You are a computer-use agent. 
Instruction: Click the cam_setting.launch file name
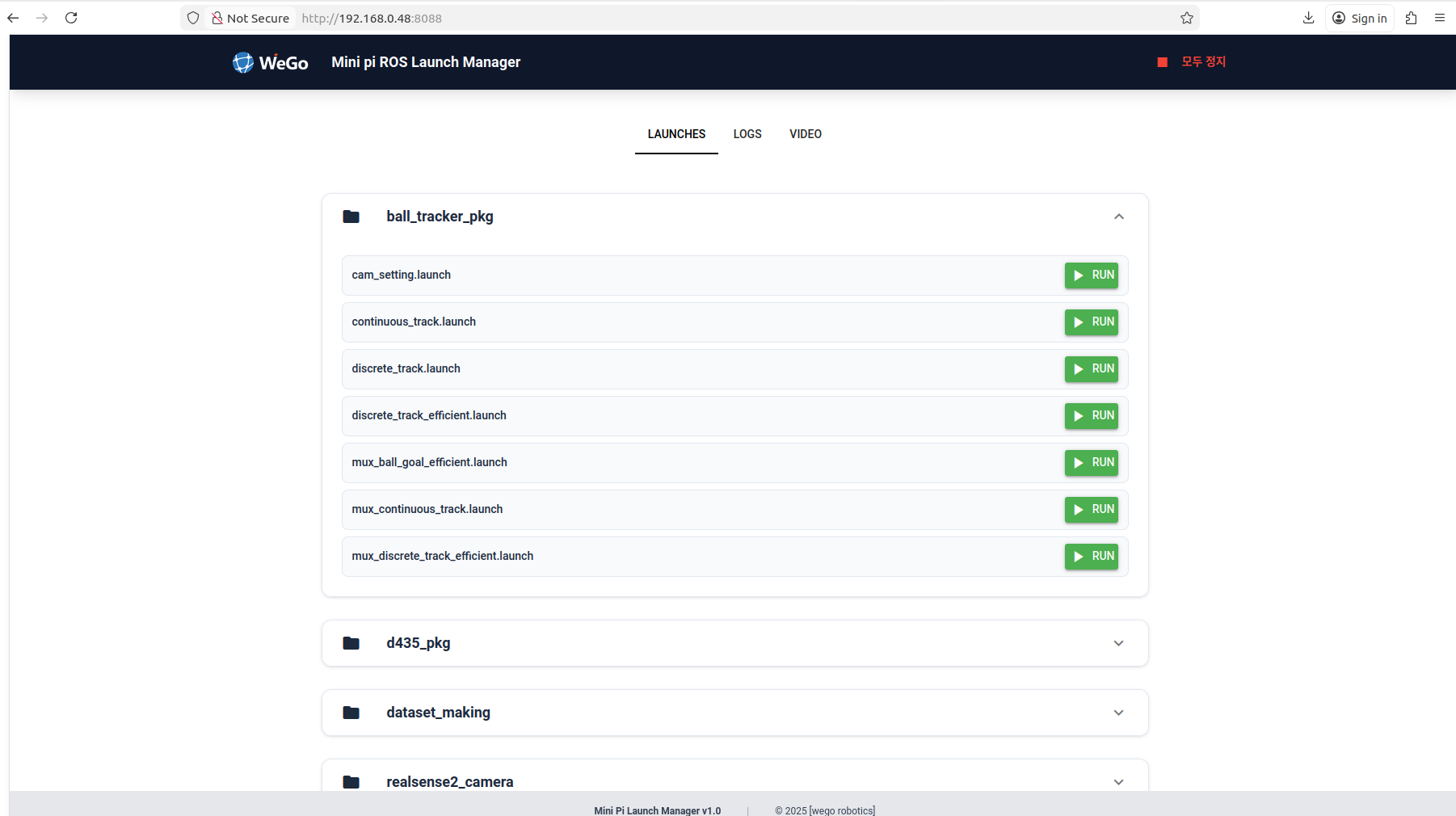[x=402, y=275]
